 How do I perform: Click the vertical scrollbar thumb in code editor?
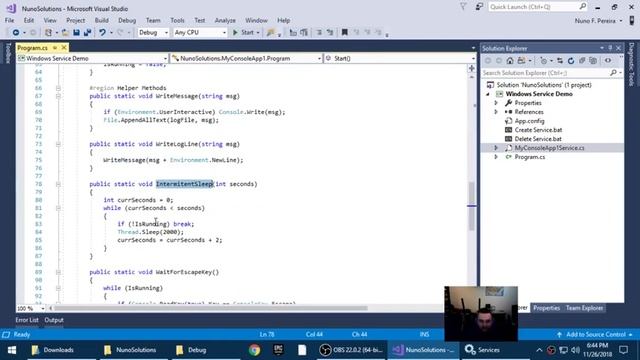[471, 206]
